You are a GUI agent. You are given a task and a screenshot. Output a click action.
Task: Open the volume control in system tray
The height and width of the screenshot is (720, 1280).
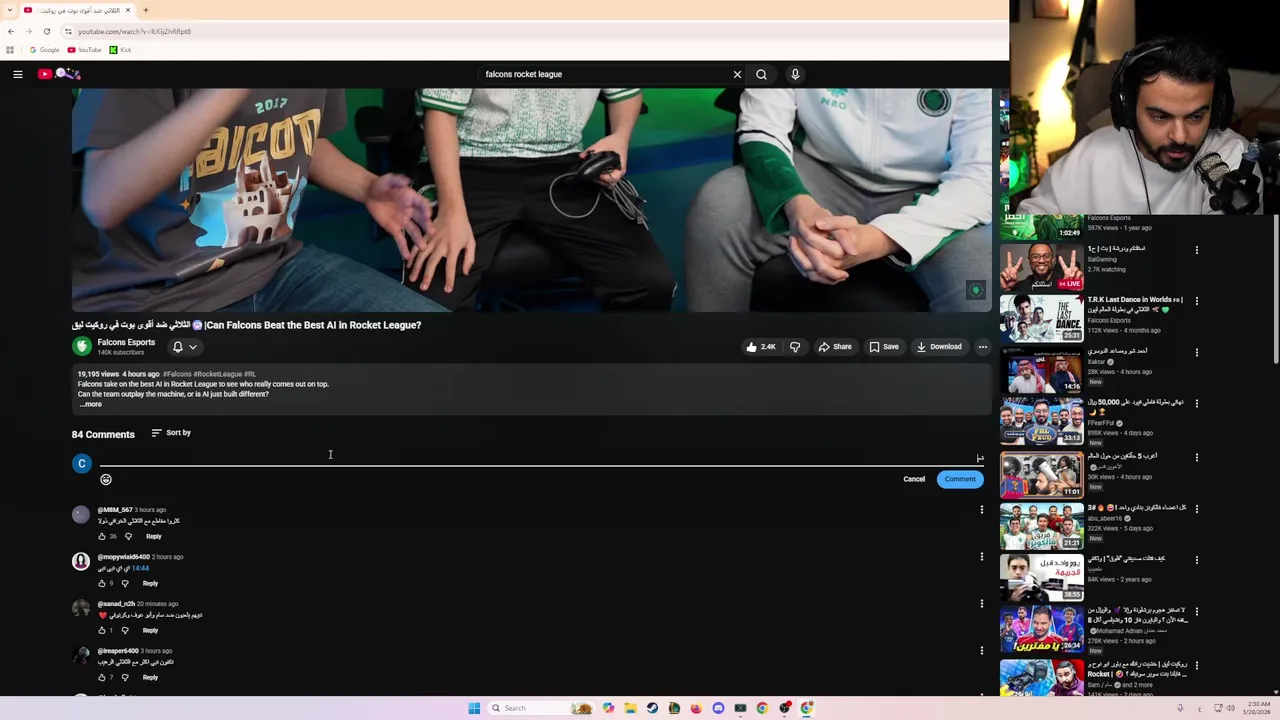(1230, 708)
